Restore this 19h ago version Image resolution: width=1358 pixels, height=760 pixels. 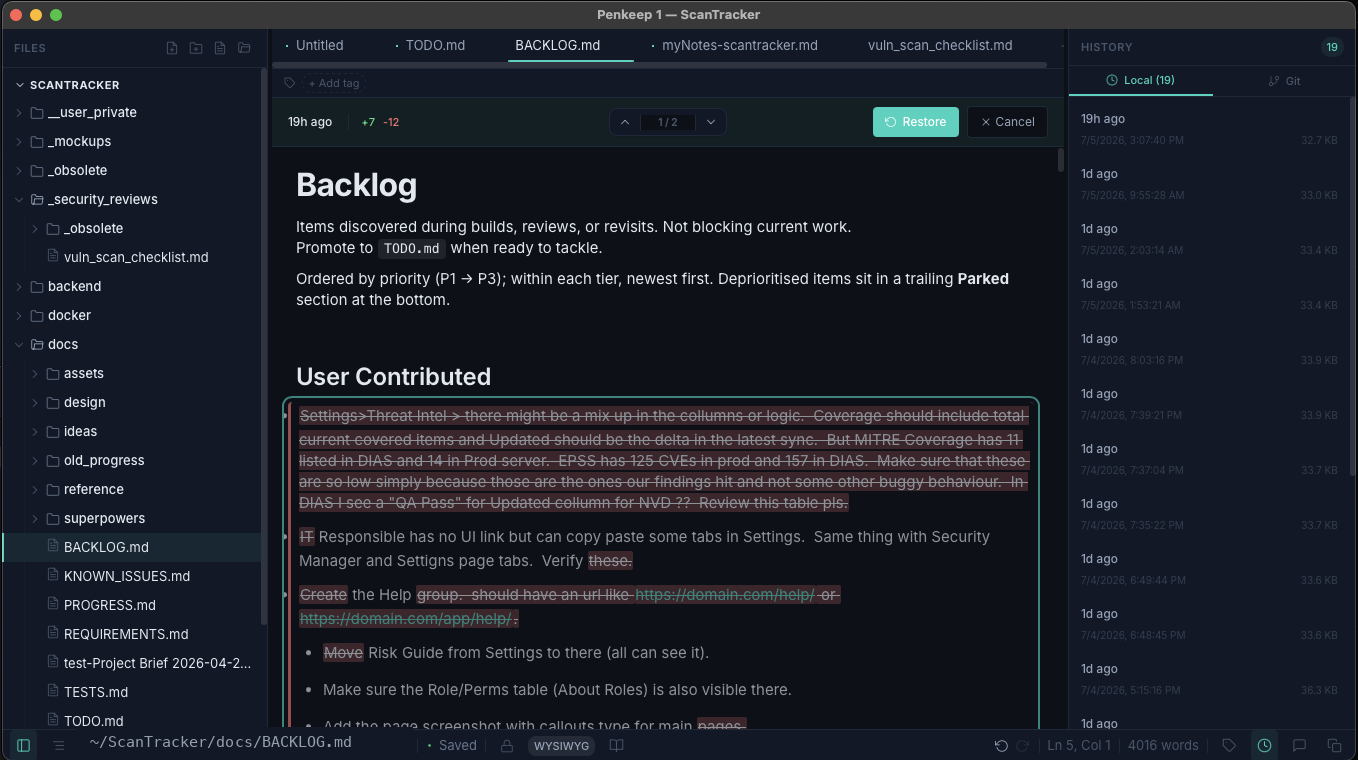[916, 122]
